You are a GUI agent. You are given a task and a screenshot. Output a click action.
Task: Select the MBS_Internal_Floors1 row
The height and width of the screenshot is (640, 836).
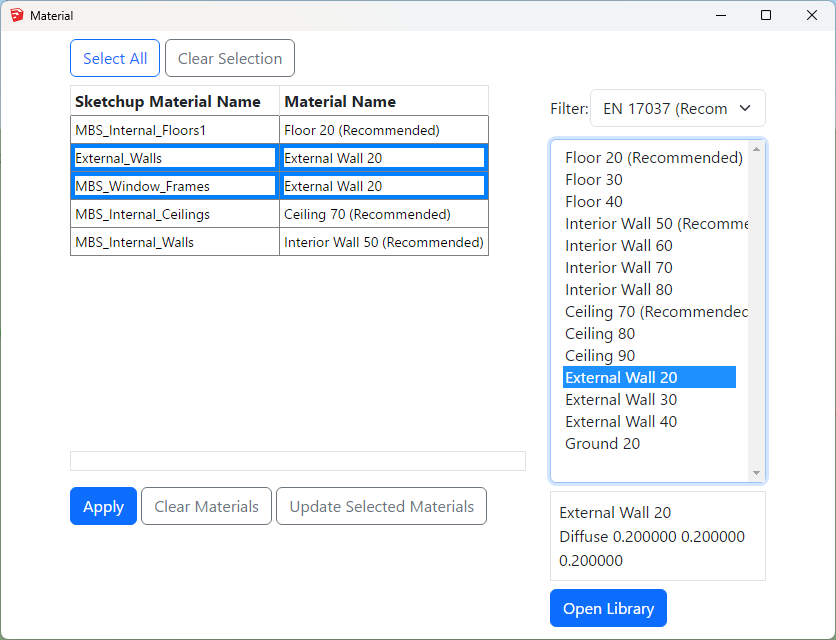pyautogui.click(x=175, y=130)
